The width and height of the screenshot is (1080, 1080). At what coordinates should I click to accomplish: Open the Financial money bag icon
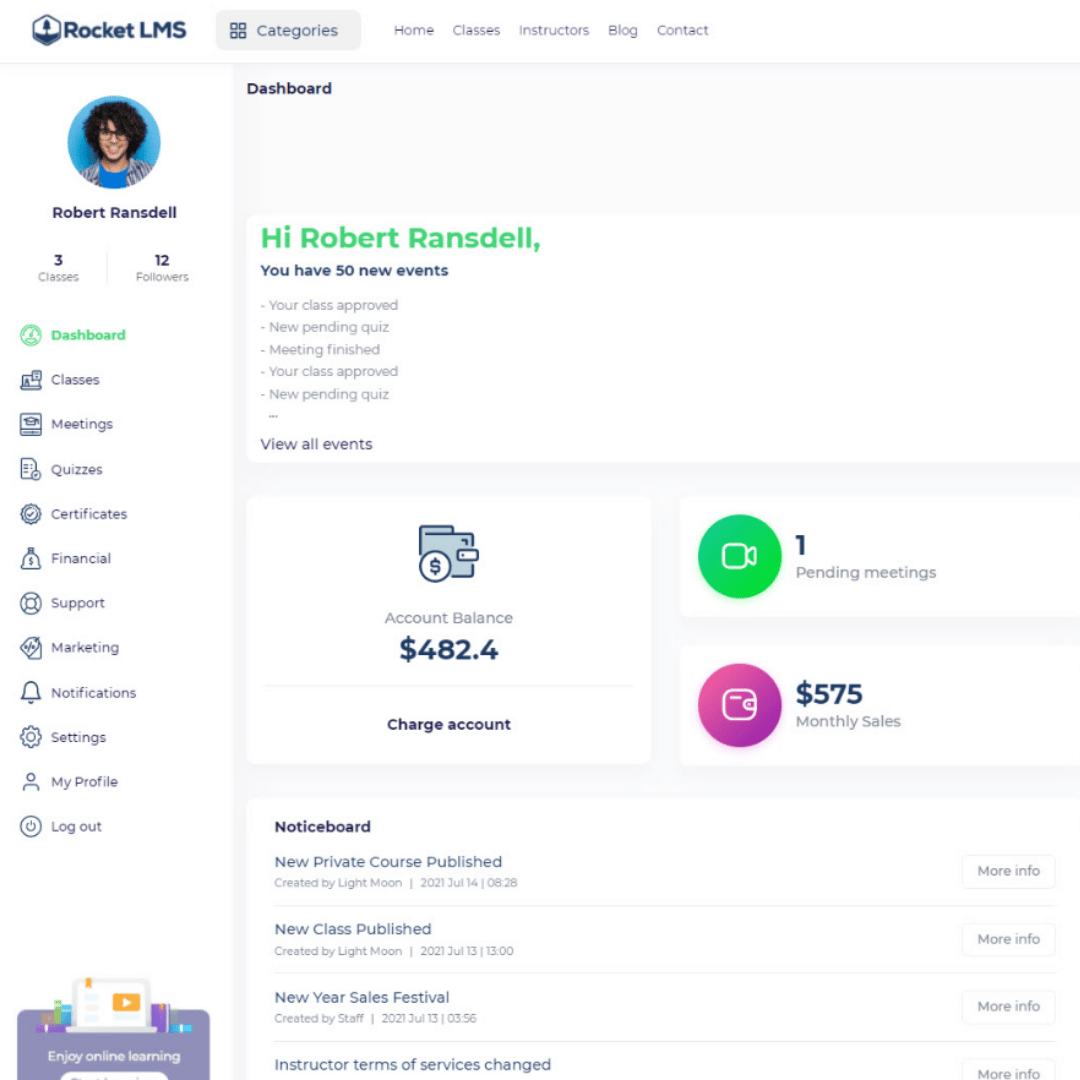(30, 559)
